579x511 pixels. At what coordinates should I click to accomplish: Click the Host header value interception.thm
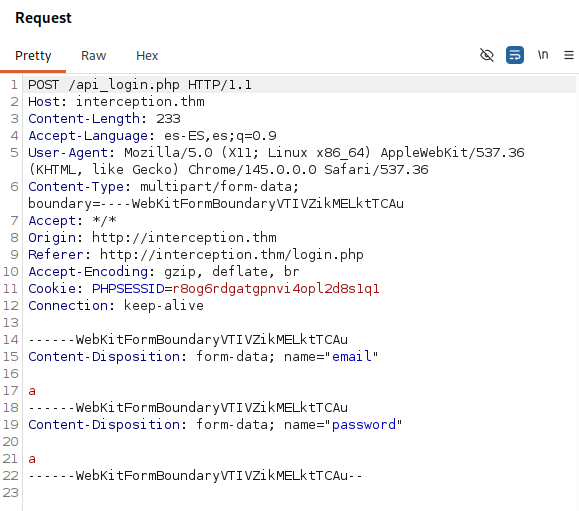click(140, 102)
